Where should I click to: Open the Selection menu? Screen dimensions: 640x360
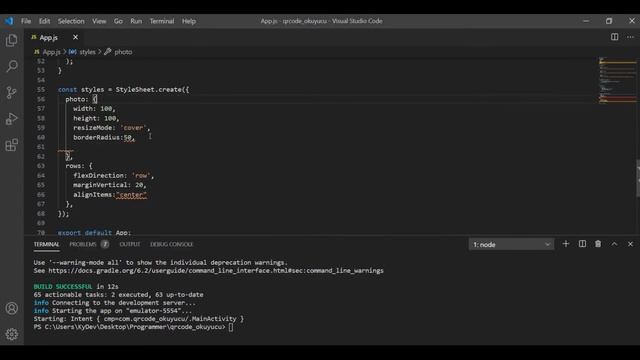click(x=71, y=21)
